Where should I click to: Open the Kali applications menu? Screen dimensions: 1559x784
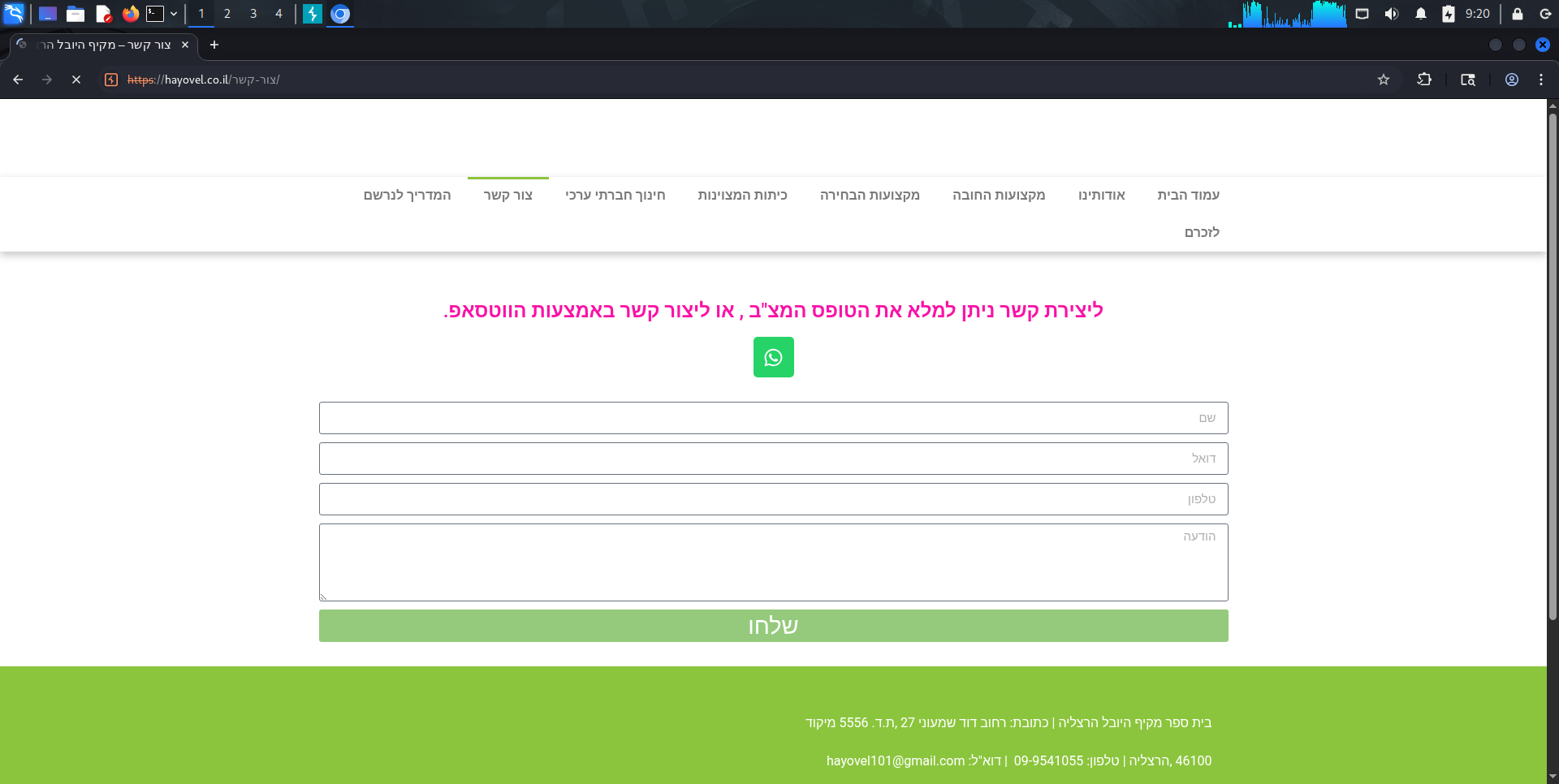pyautogui.click(x=14, y=13)
